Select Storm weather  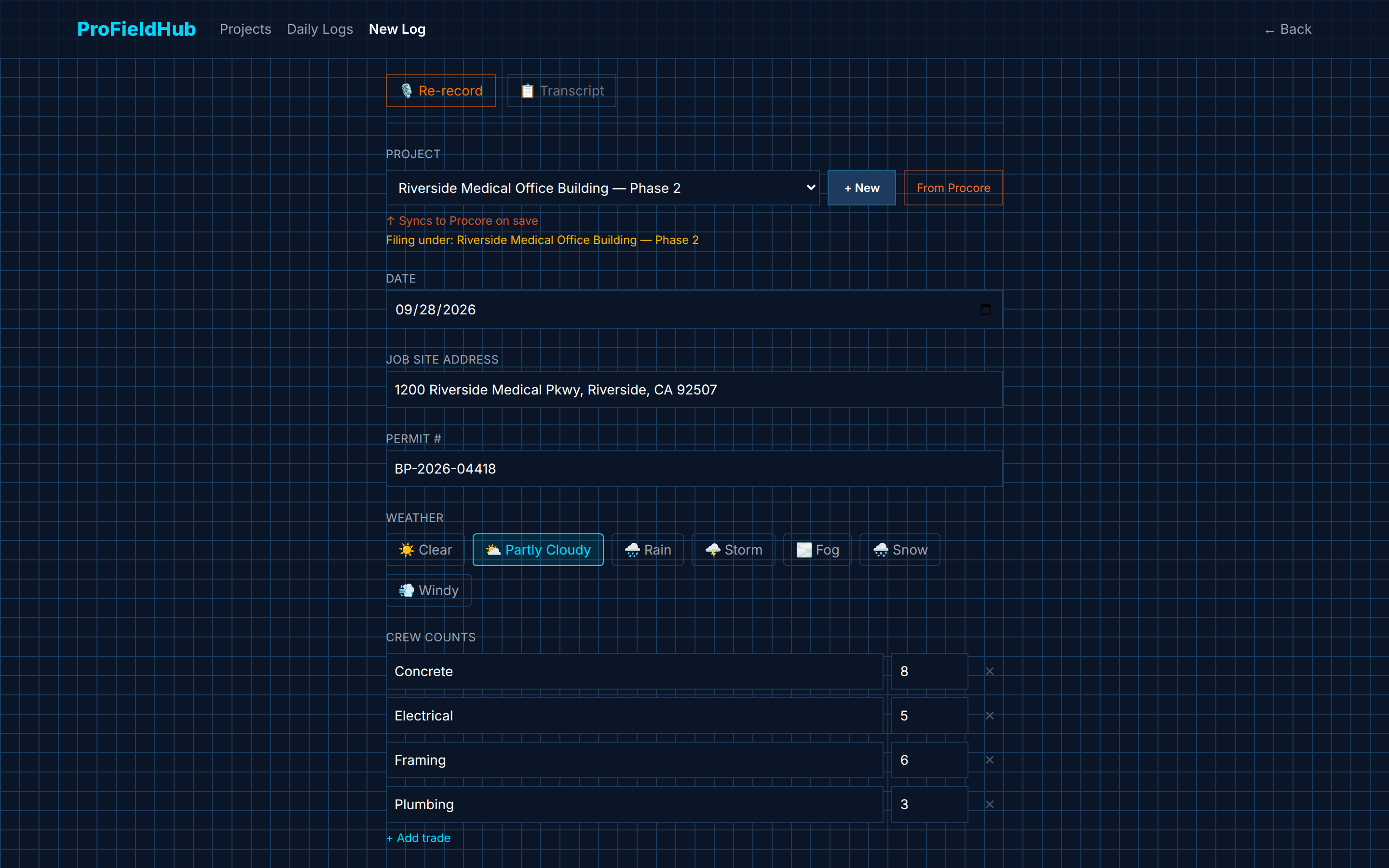pyautogui.click(x=734, y=550)
